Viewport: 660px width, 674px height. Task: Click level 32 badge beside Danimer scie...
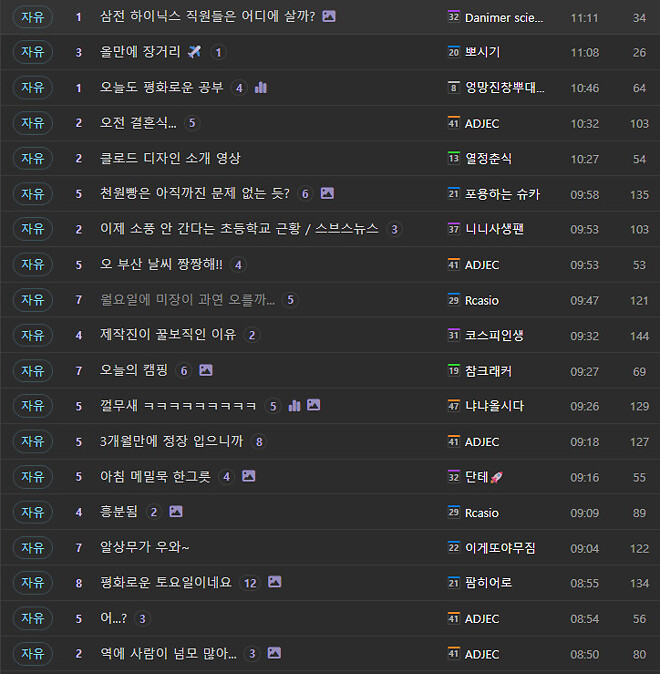click(453, 17)
